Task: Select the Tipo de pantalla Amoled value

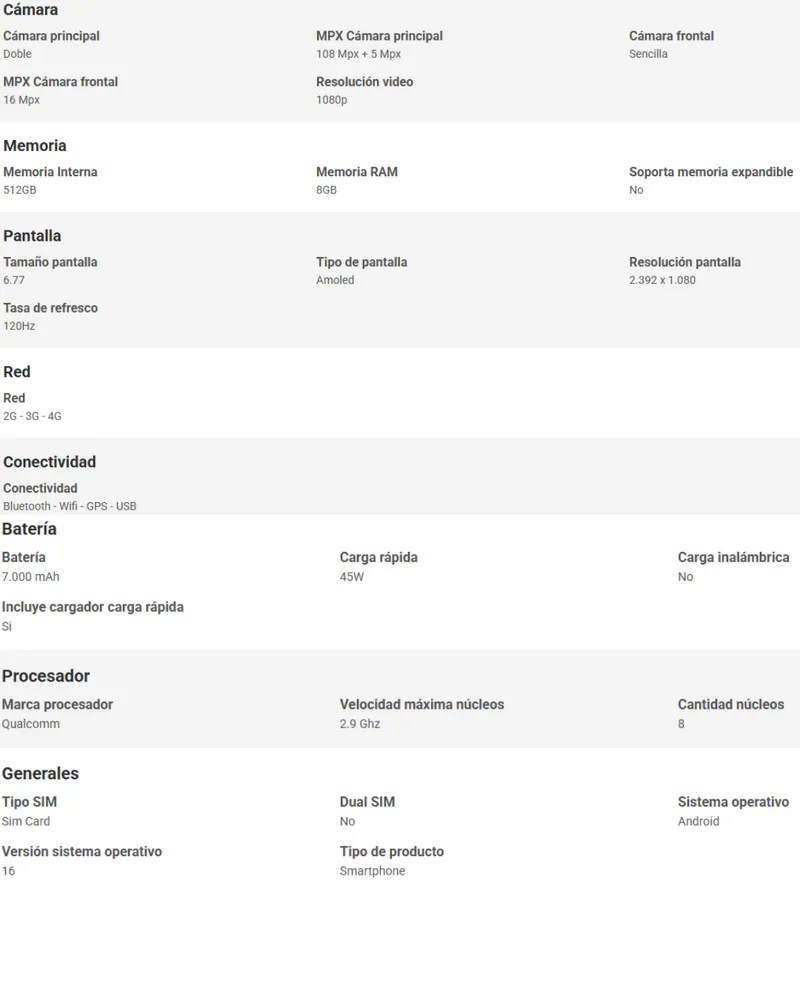Action: click(335, 280)
